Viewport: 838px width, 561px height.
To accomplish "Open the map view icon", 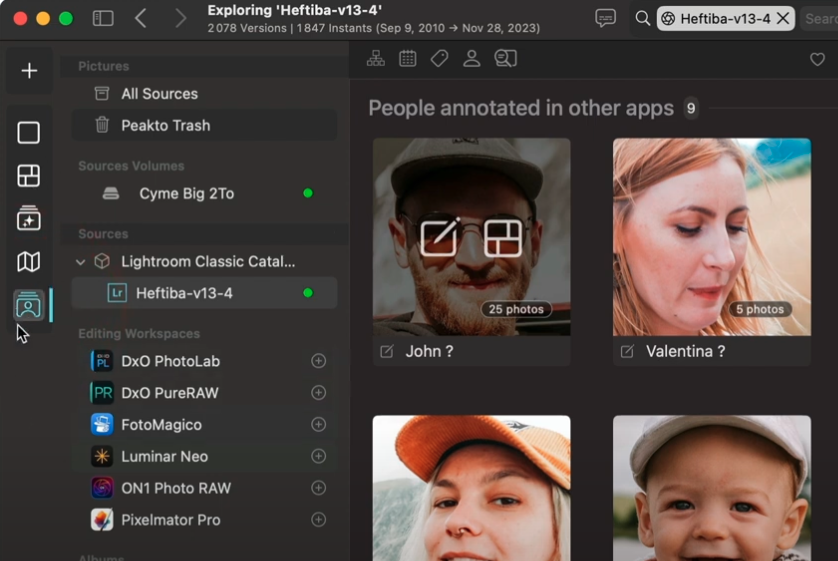I will click(x=28, y=262).
